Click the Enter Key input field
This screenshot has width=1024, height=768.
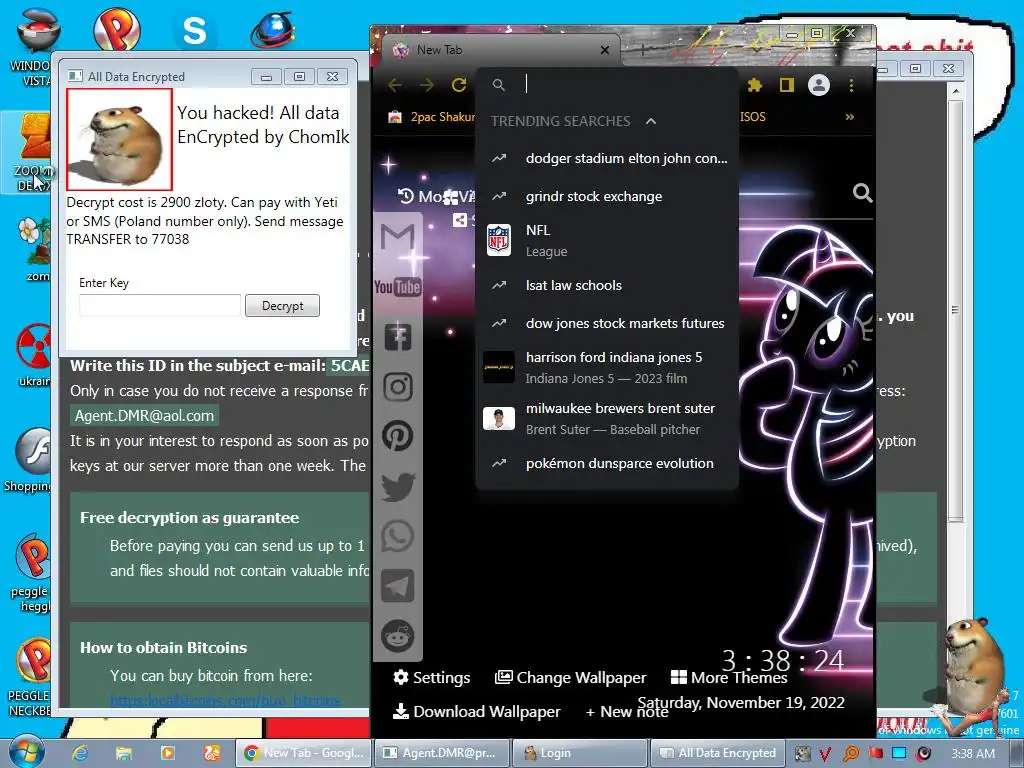point(160,306)
